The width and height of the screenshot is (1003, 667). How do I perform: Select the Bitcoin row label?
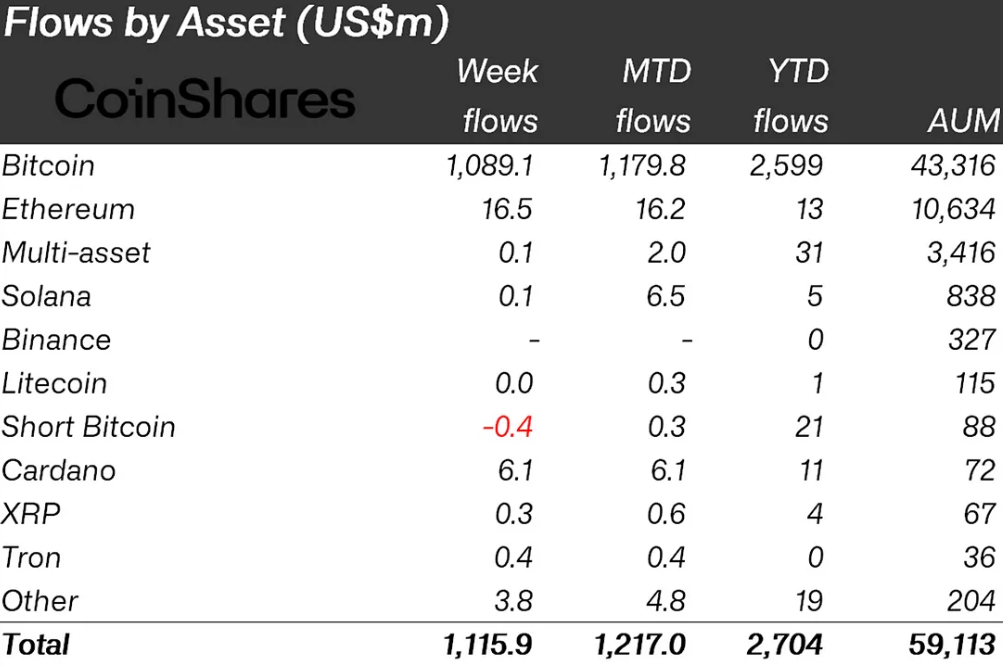point(48,165)
